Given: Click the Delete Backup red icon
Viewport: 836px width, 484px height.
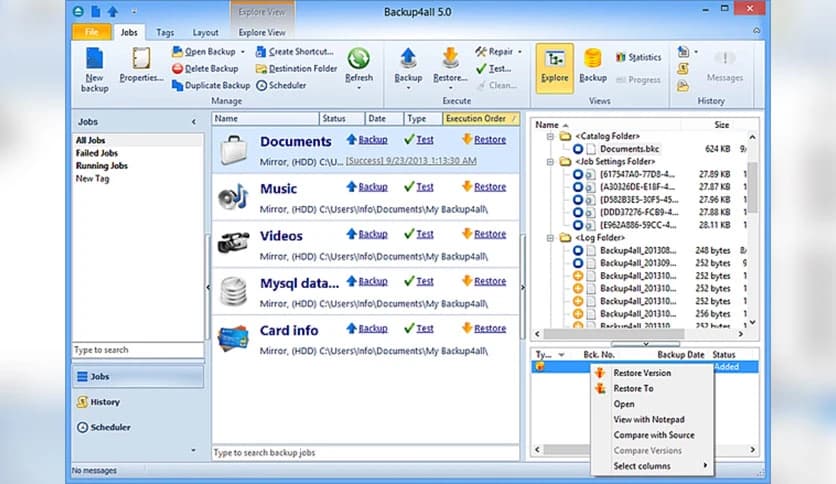Looking at the screenshot, I should [x=178, y=69].
